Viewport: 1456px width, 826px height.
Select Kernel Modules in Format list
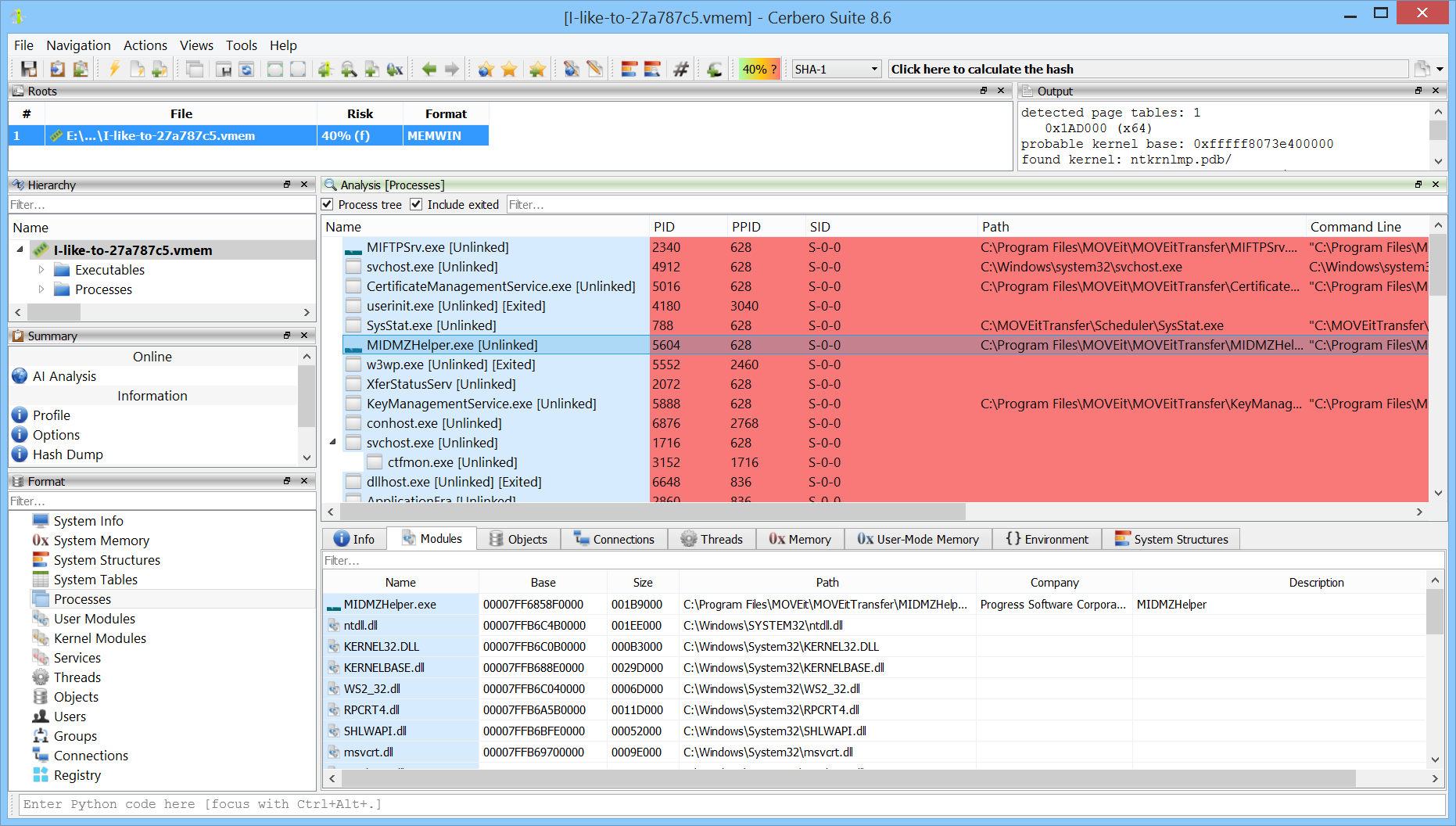point(99,638)
